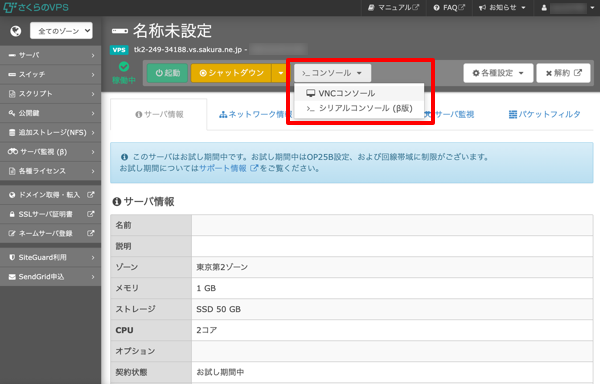The height and width of the screenshot is (384, 600).
Task: Open the マニュアル link in top bar
Action: (x=393, y=8)
